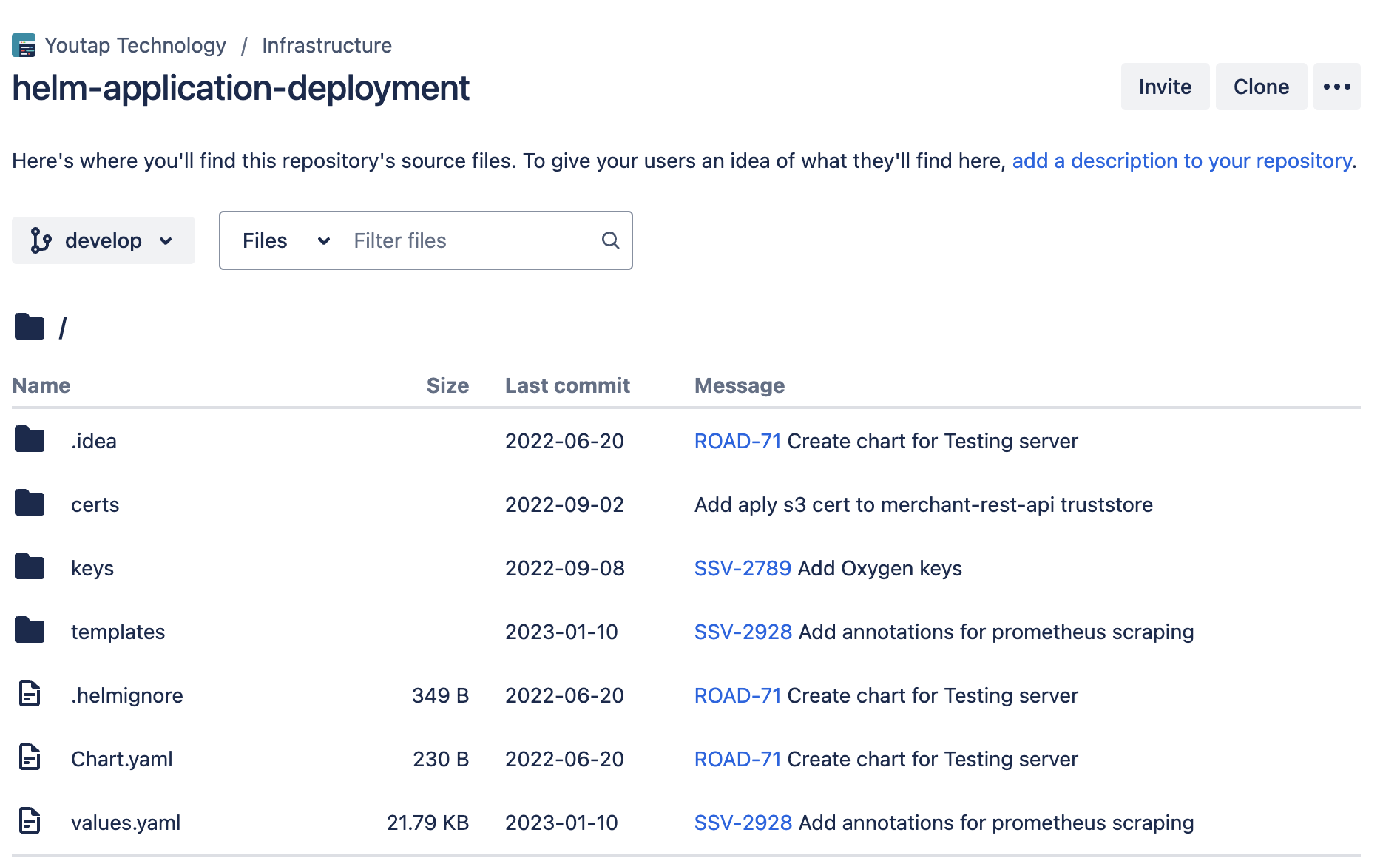Click the Youtap Technology workspace logo icon

pyautogui.click(x=24, y=46)
